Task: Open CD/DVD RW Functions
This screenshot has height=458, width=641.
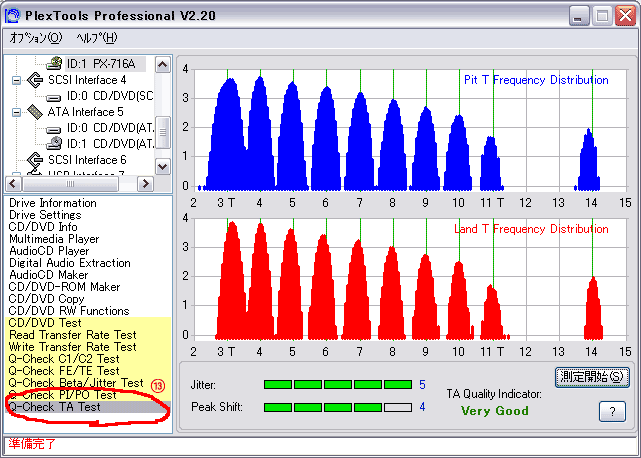Action: coord(69,311)
